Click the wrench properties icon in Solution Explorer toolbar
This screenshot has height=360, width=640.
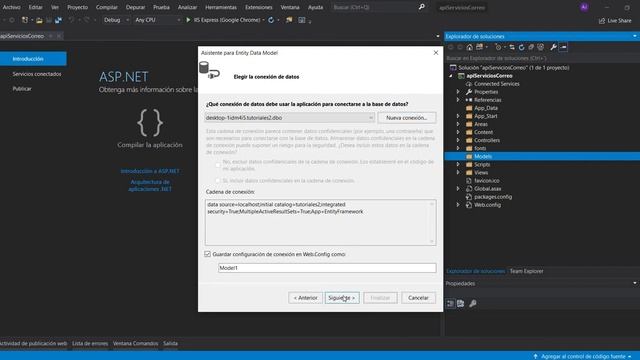[553, 47]
